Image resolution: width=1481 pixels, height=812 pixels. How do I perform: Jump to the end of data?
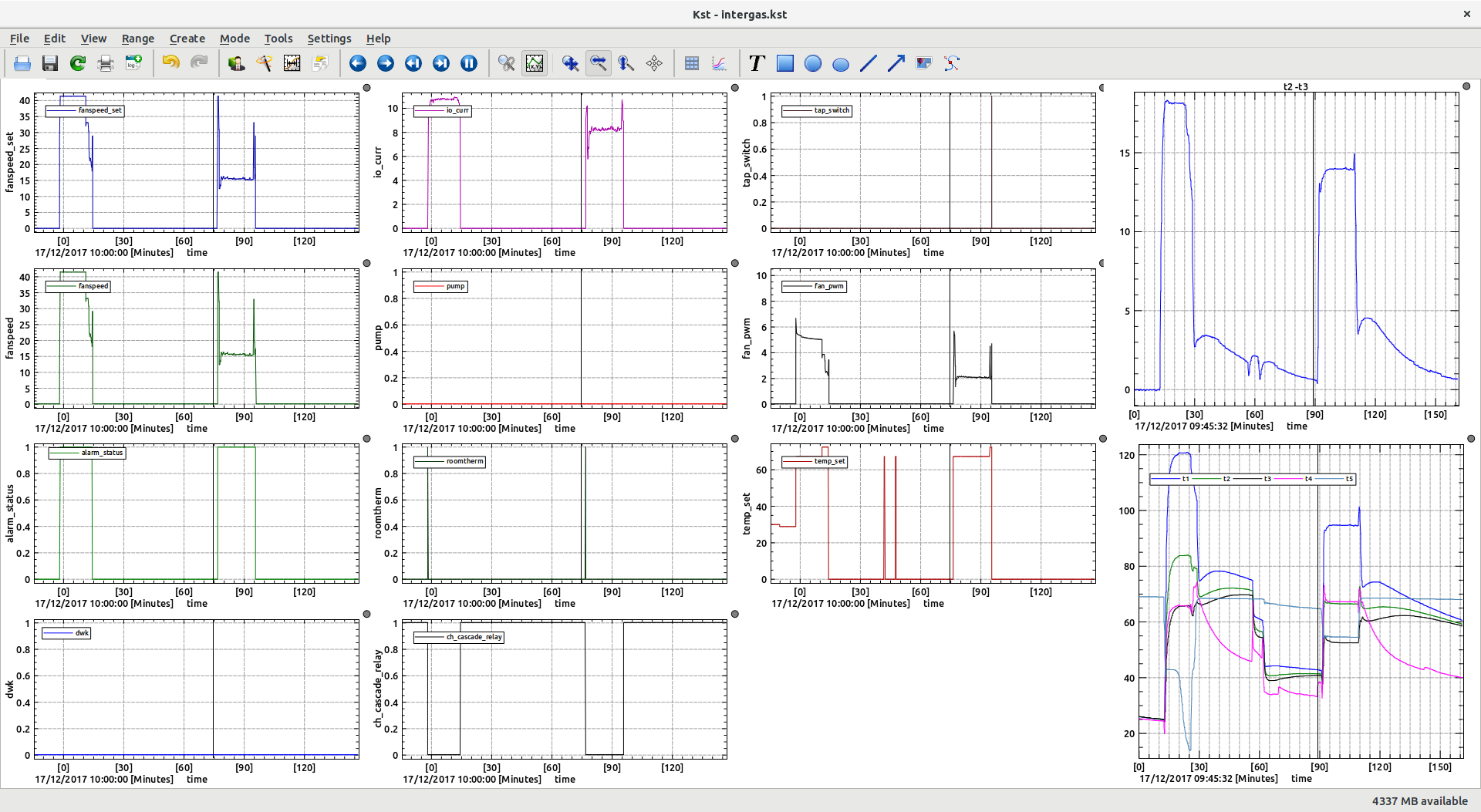(441, 63)
